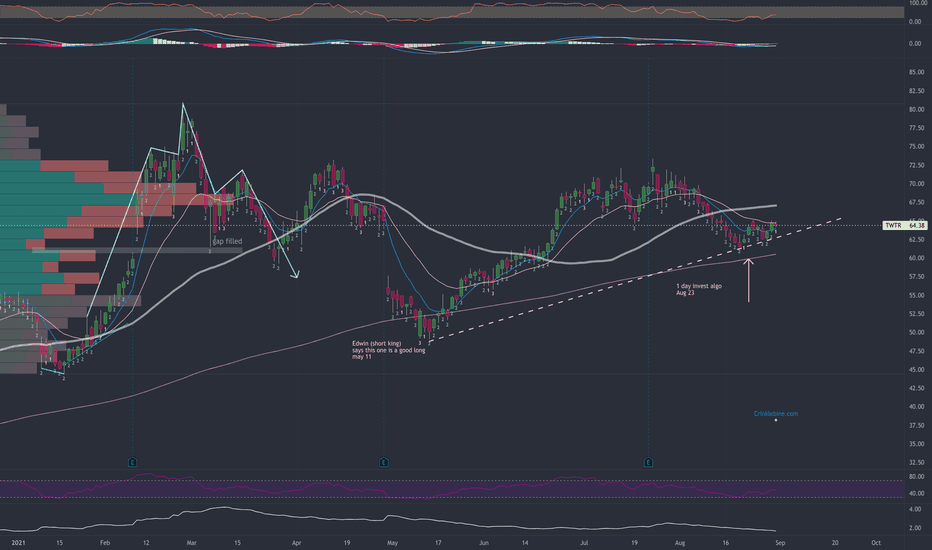This screenshot has height=550, width=932.
Task: Click the earnings E marker before May
Action: click(x=384, y=462)
